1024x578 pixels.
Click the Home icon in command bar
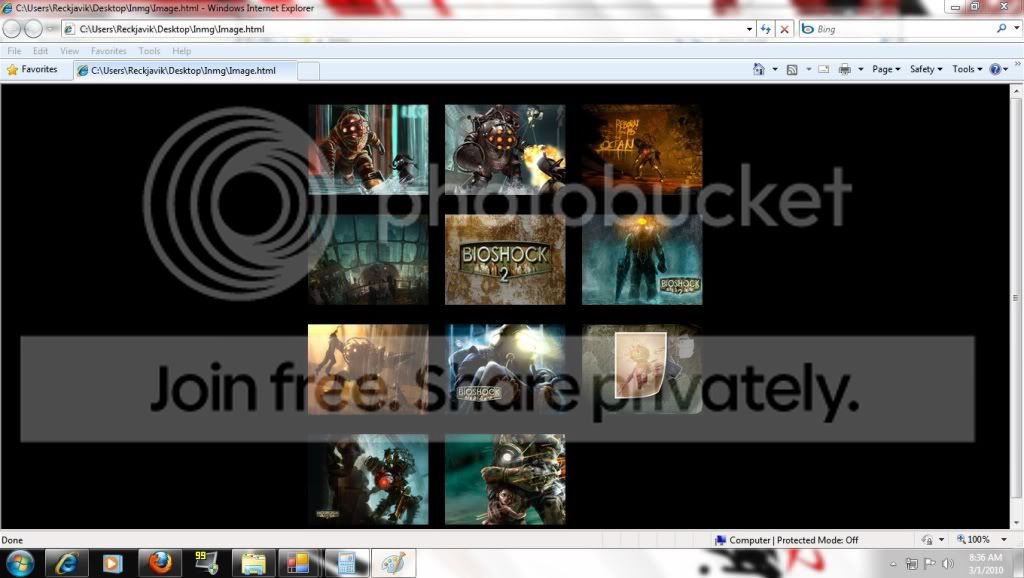point(758,69)
